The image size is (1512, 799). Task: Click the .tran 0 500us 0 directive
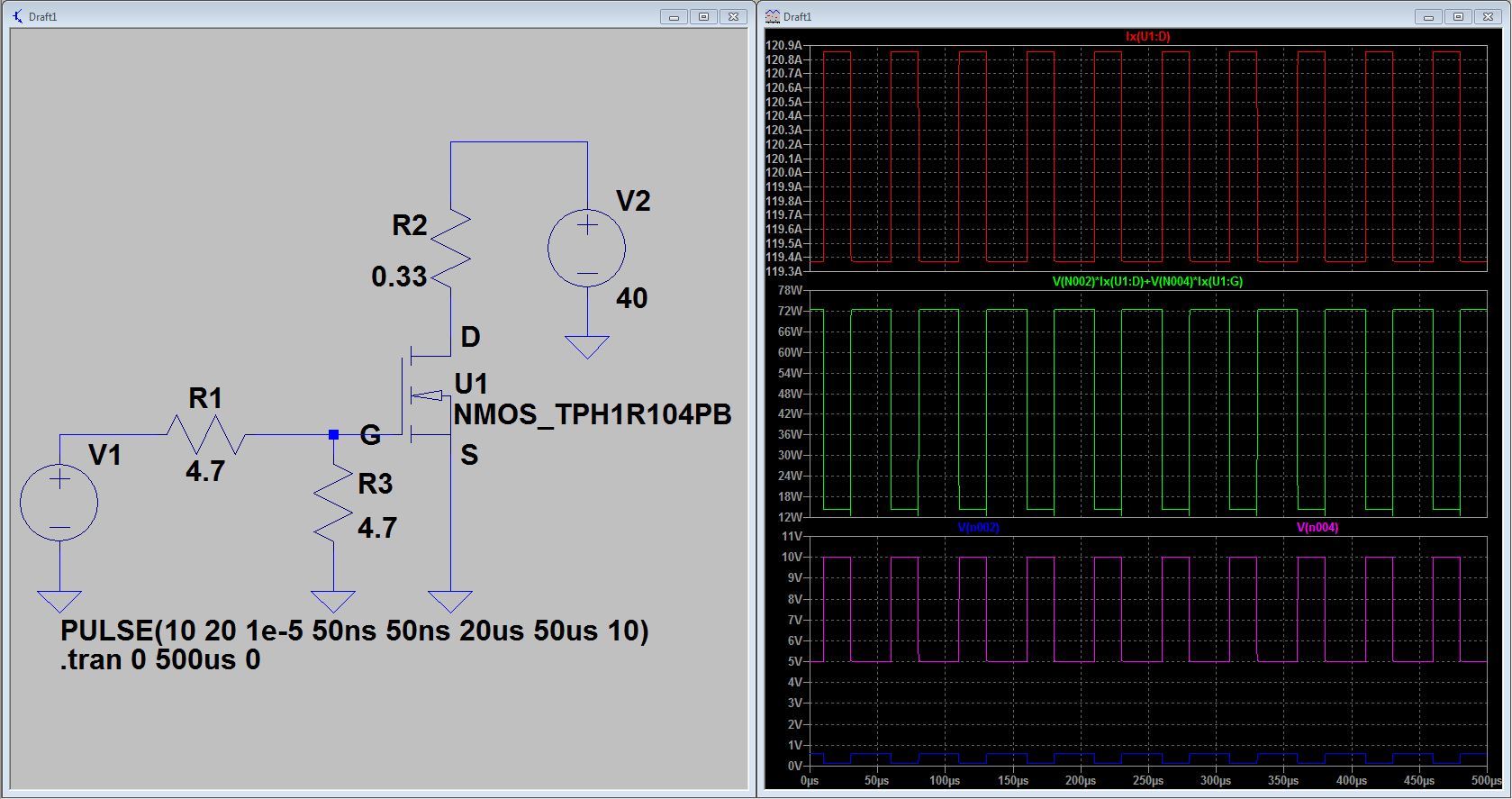[x=160, y=660]
